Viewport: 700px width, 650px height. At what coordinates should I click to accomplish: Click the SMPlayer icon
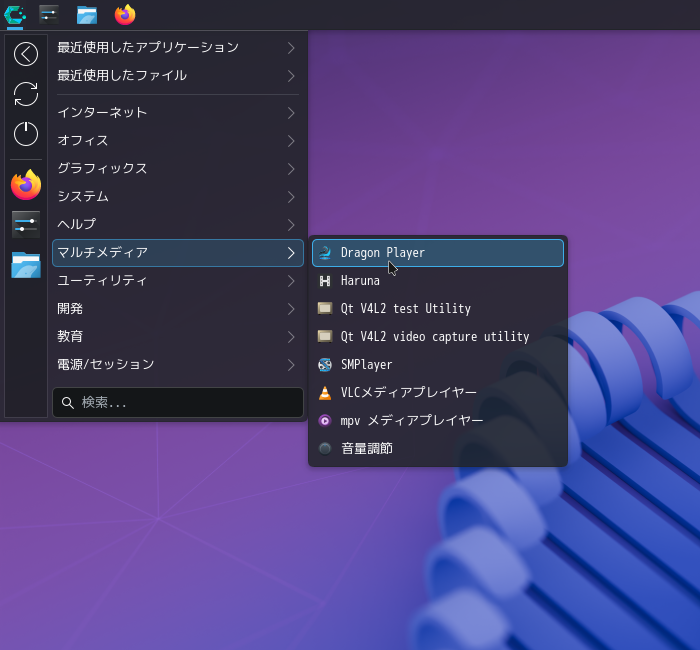(325, 365)
